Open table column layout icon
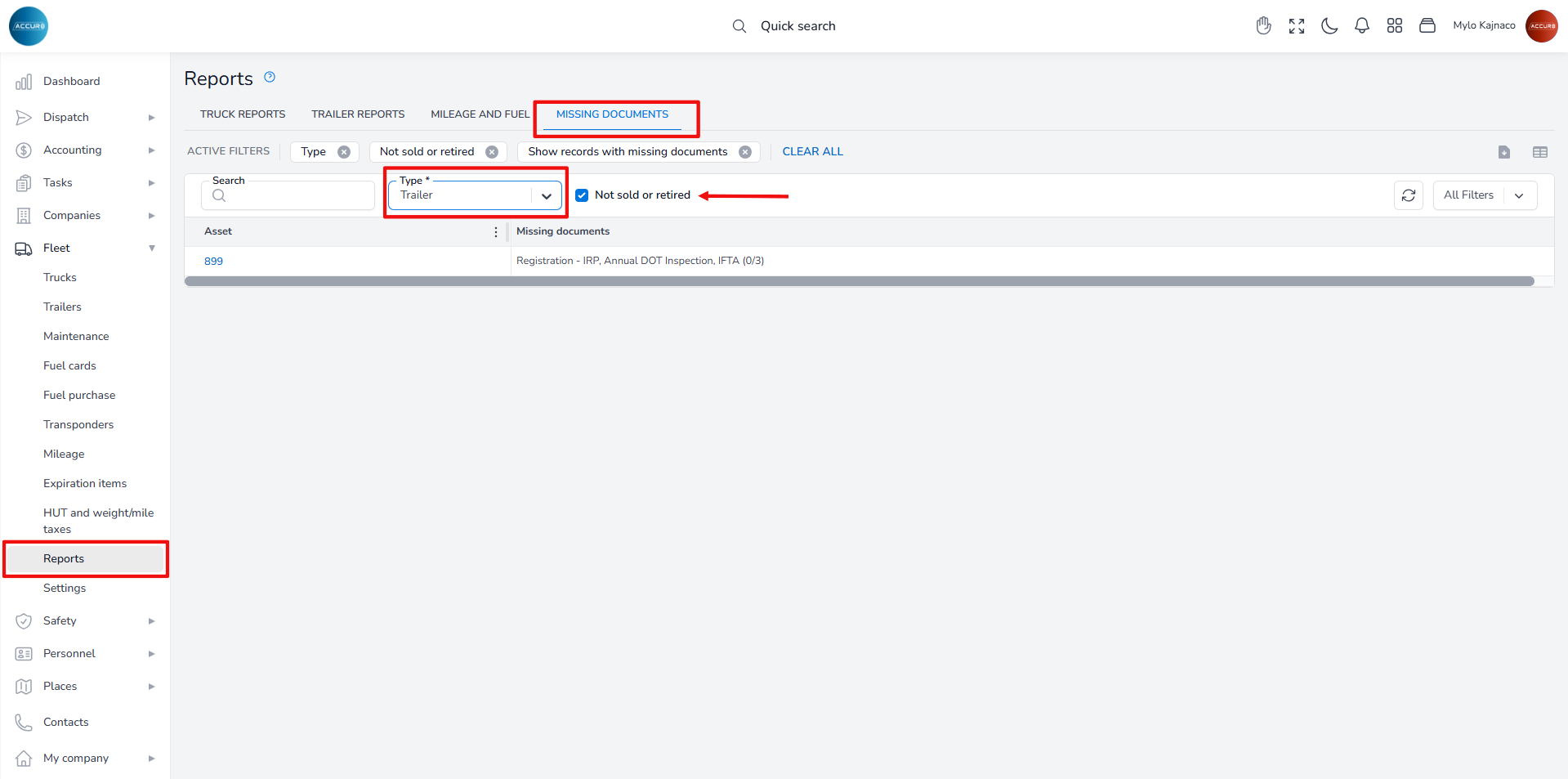The image size is (1568, 779). 1540,152
